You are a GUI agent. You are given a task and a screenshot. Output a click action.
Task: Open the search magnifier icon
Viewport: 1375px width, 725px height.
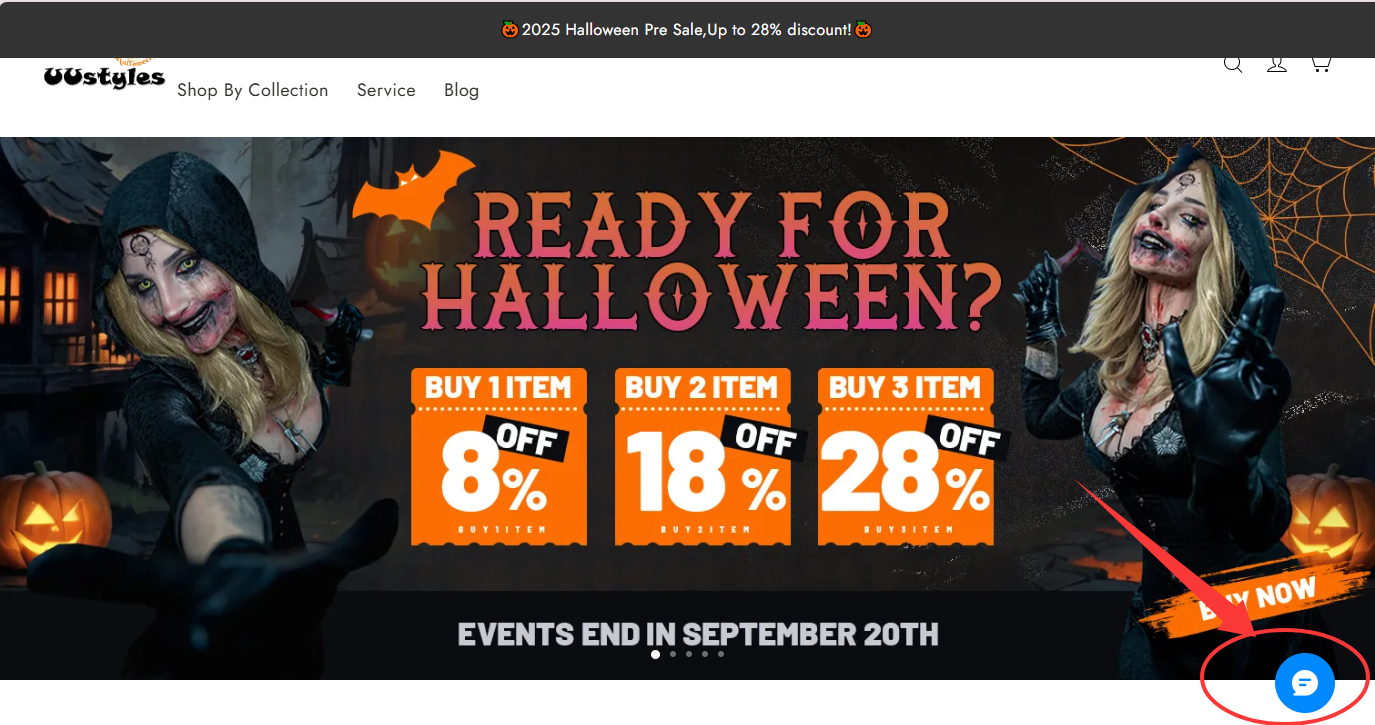tap(1233, 65)
